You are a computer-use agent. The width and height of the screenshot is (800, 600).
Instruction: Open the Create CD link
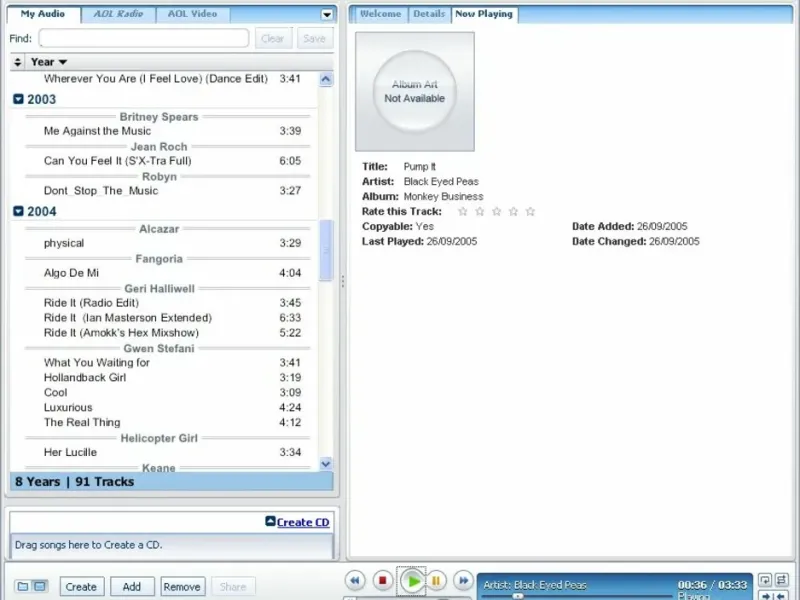[303, 522]
